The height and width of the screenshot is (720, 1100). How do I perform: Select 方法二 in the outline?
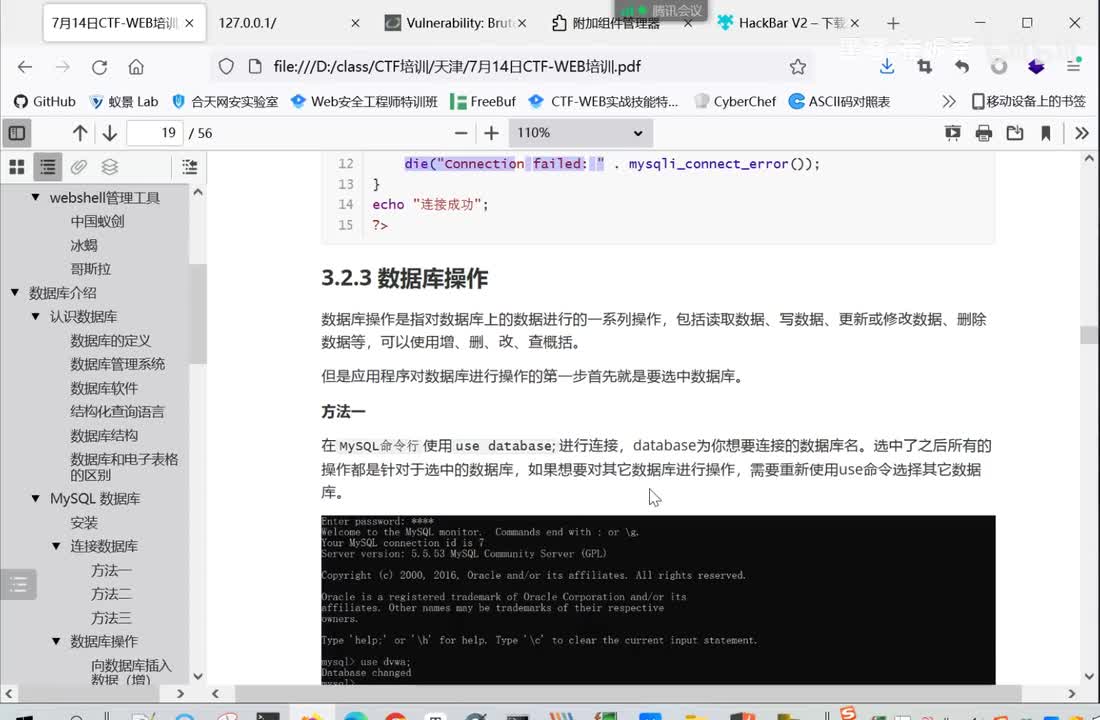coord(111,594)
